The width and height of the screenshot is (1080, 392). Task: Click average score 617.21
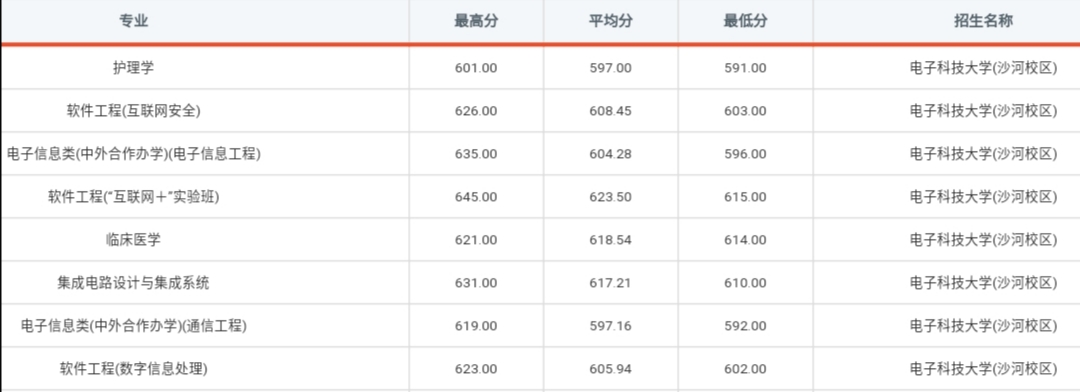tap(610, 283)
